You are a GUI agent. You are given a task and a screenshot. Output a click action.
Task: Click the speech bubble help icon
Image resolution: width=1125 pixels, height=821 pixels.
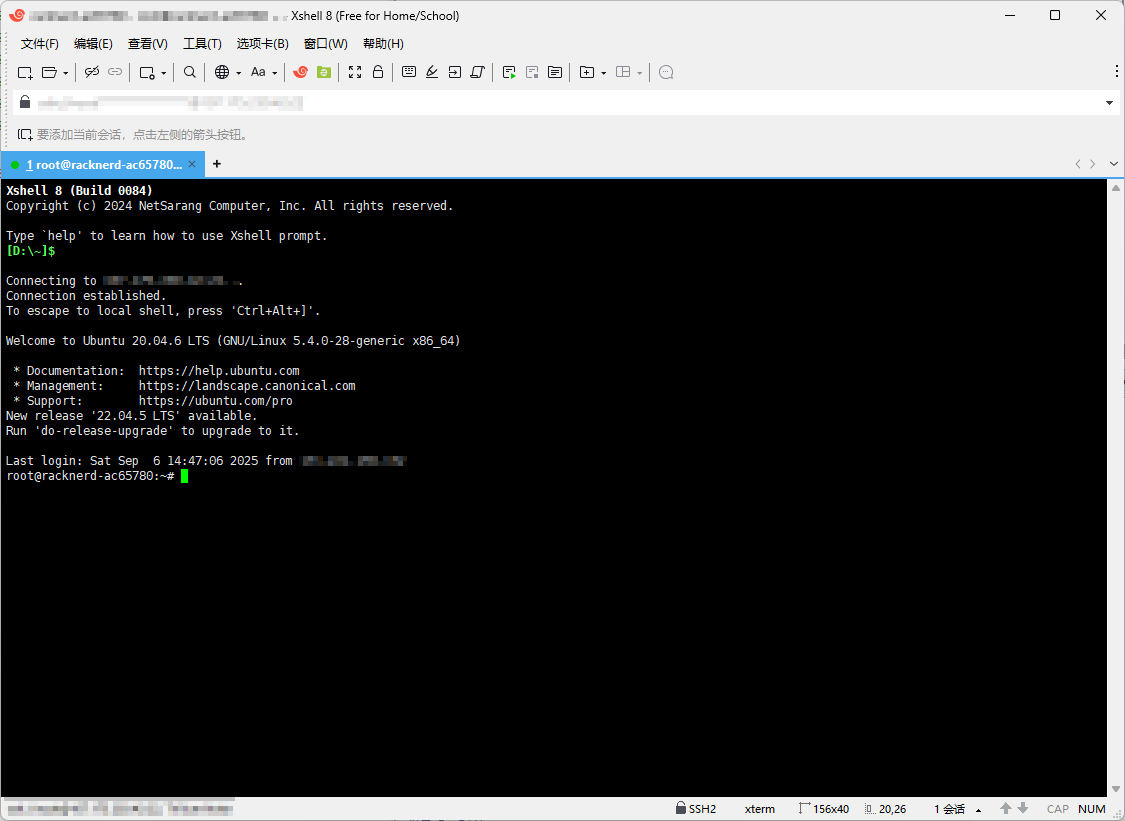point(666,72)
